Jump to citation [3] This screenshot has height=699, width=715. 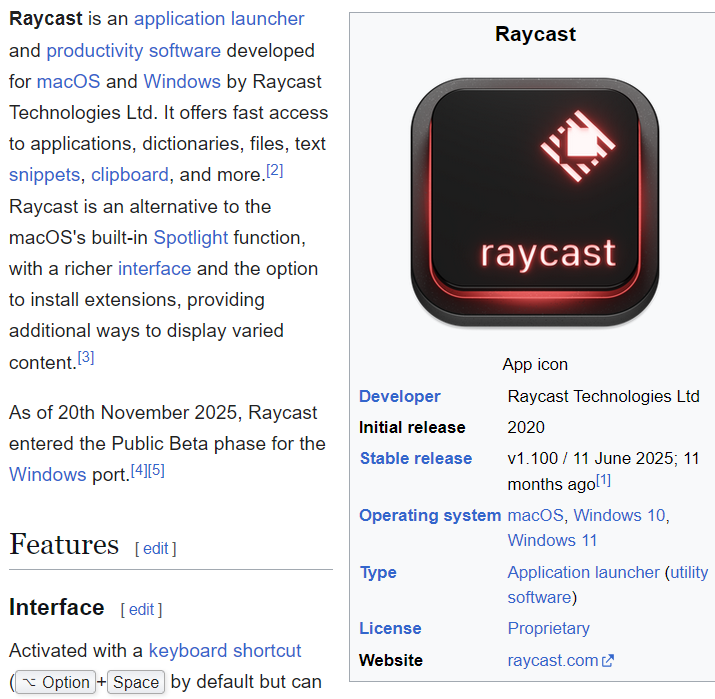pyautogui.click(x=86, y=357)
